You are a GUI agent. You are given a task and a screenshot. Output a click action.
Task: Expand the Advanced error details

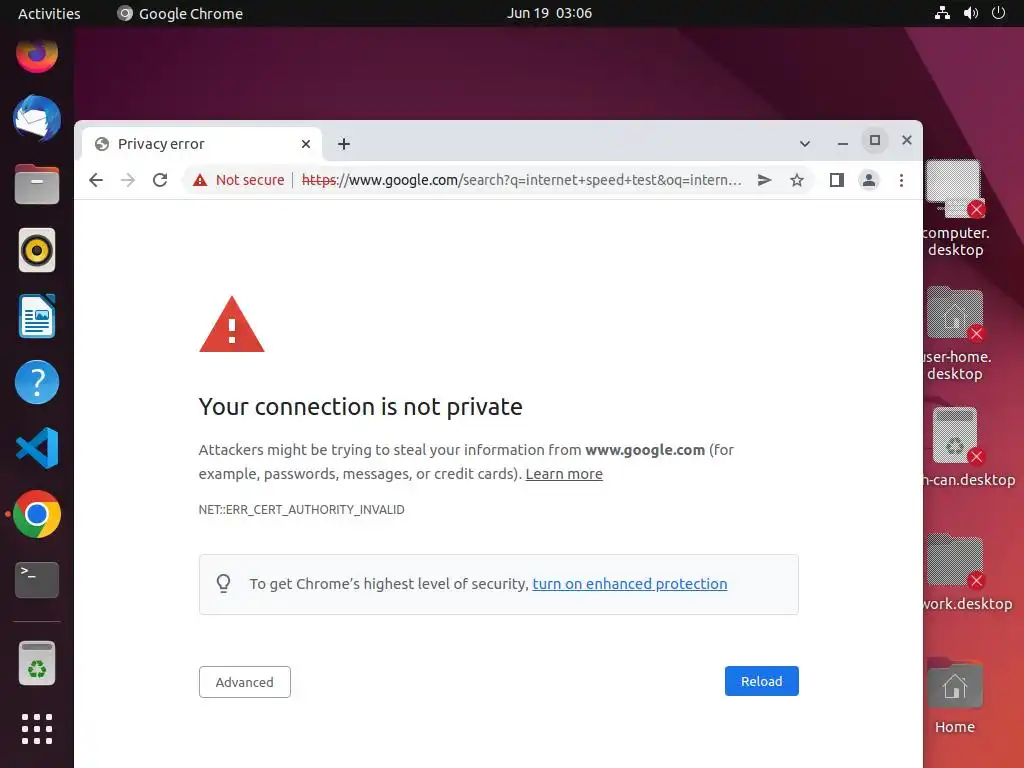(244, 682)
